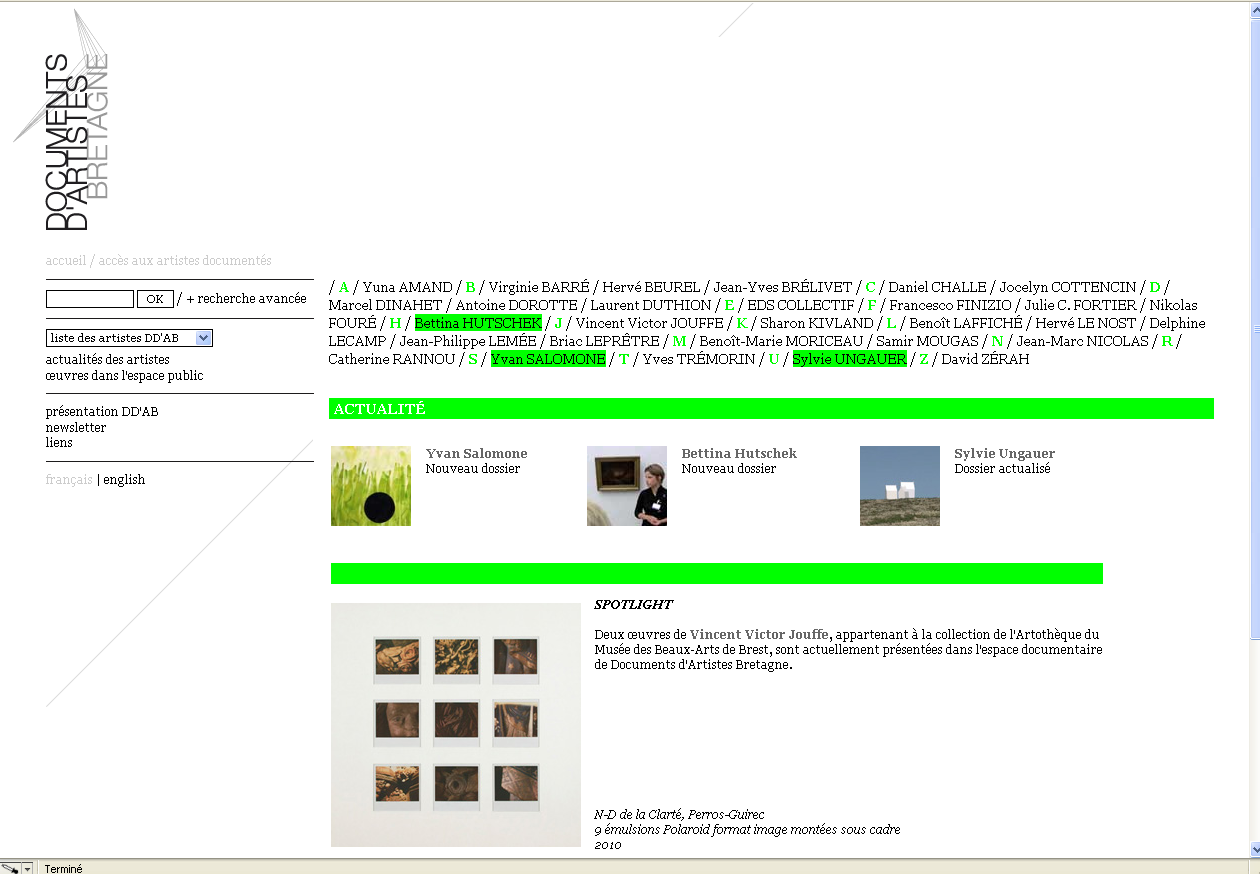Open Vincent Victor Jouffe link in Spotlight text

(x=760, y=634)
